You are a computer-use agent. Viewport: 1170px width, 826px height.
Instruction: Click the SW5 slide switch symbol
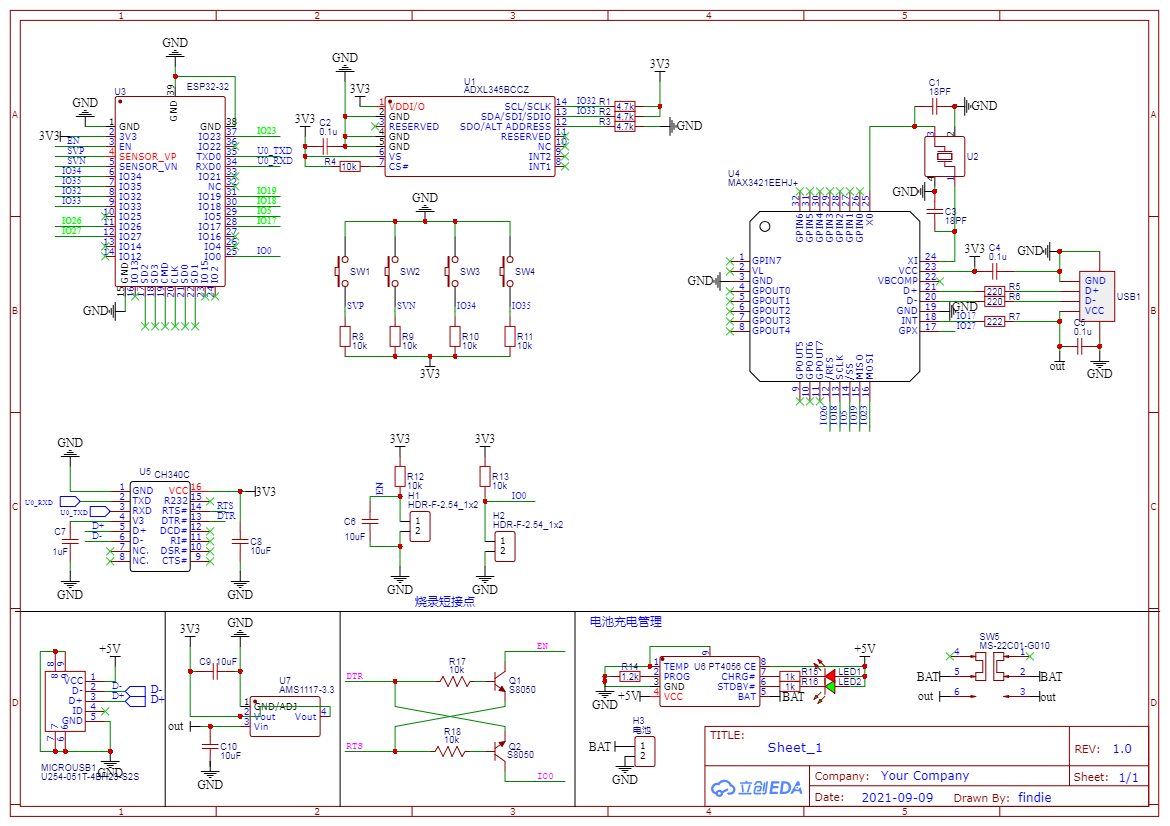coord(991,666)
